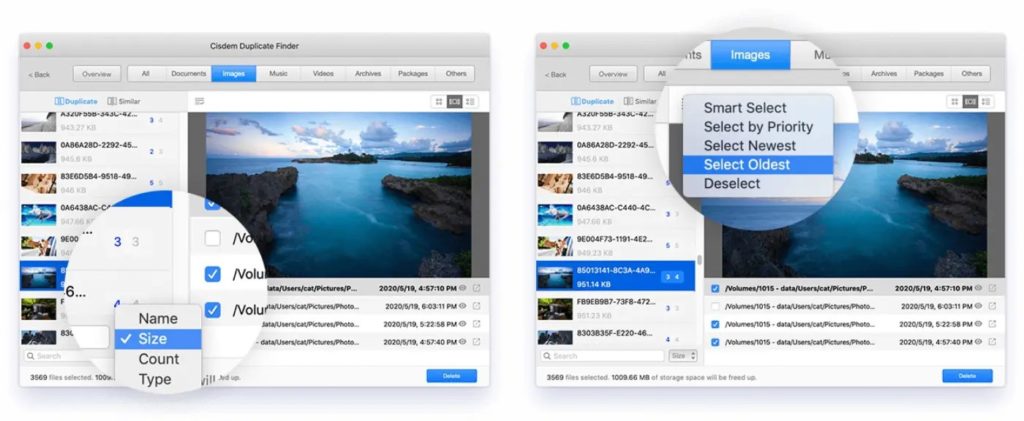Click the file list scrollbar in right window
This screenshot has width=1024, height=421.
700,260
